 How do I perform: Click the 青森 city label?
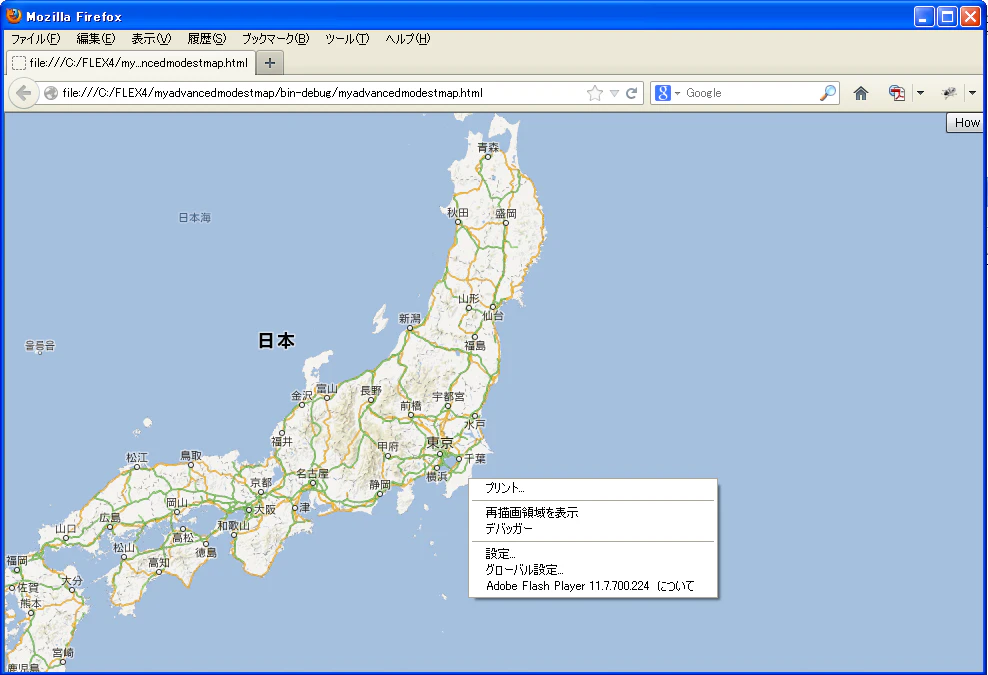488,147
